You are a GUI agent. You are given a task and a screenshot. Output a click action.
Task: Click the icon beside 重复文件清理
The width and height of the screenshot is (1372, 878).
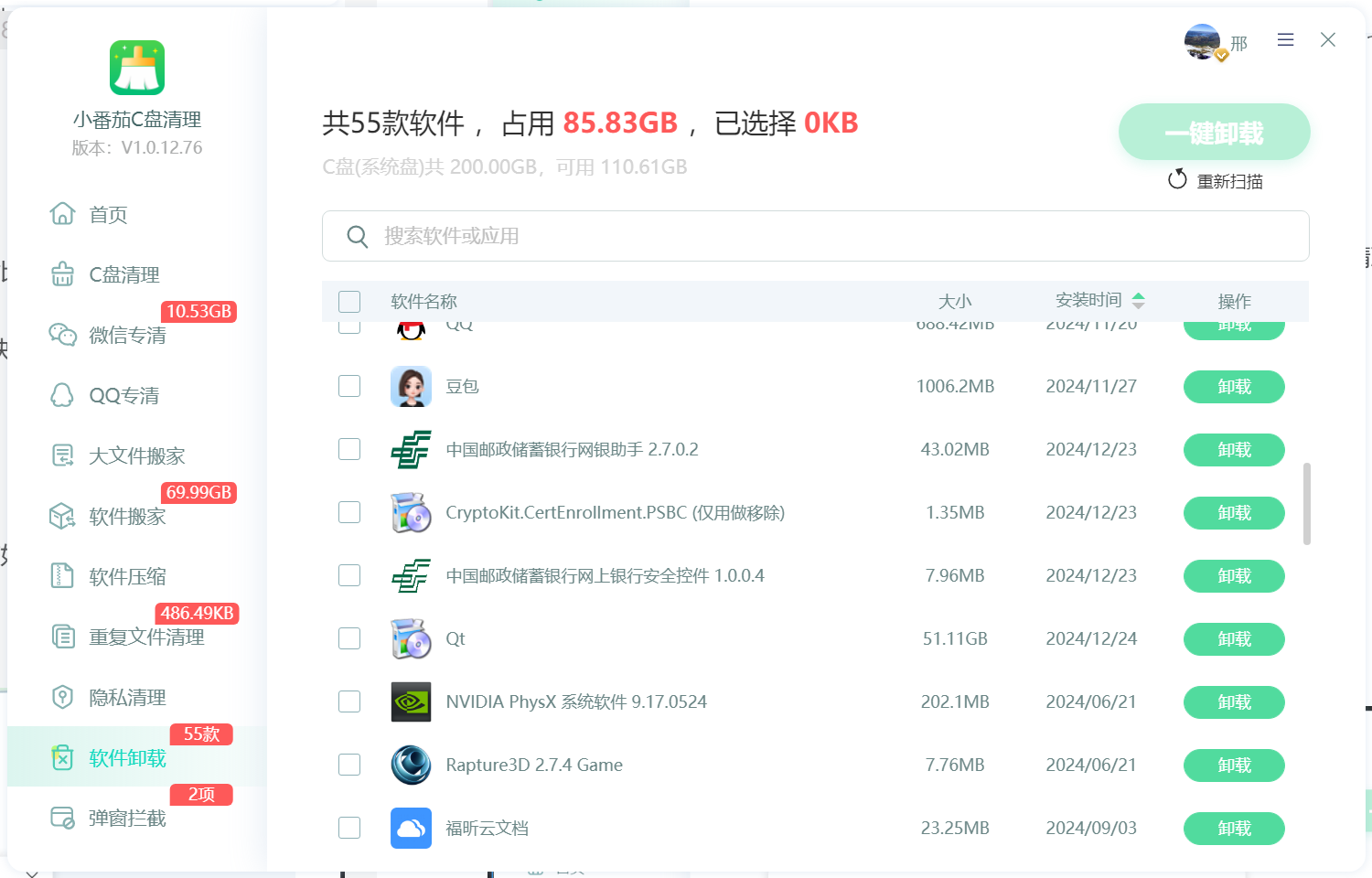62,637
